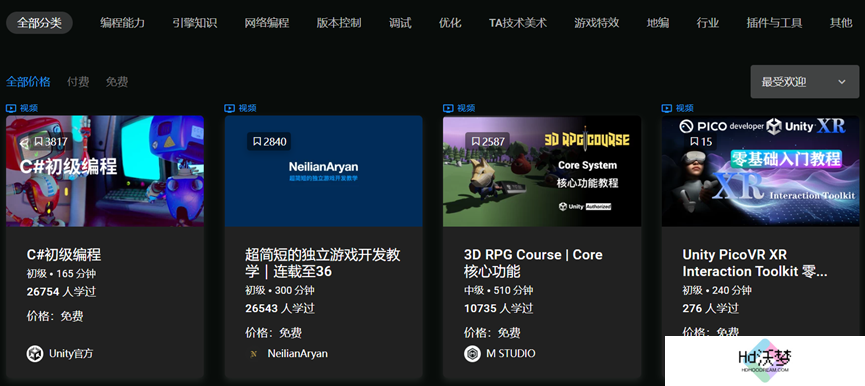
Task: Filter courses by 免费
Action: click(117, 82)
